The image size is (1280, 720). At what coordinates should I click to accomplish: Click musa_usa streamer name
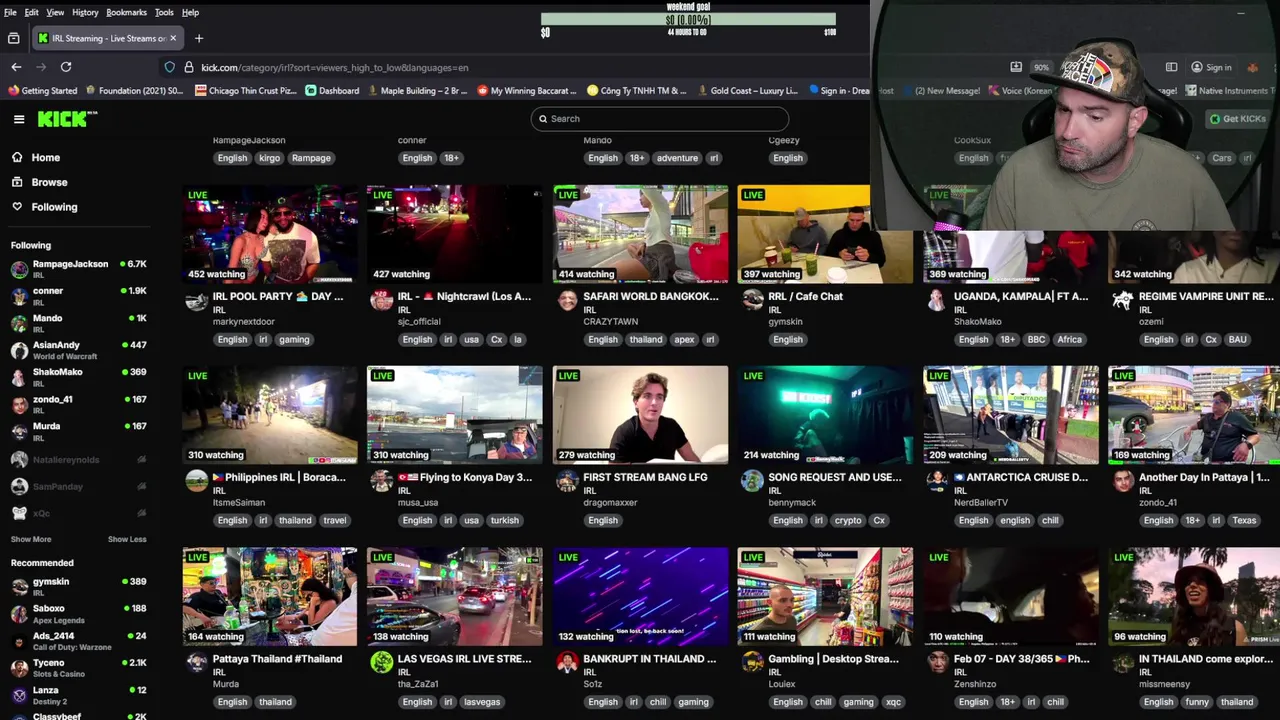coord(418,502)
